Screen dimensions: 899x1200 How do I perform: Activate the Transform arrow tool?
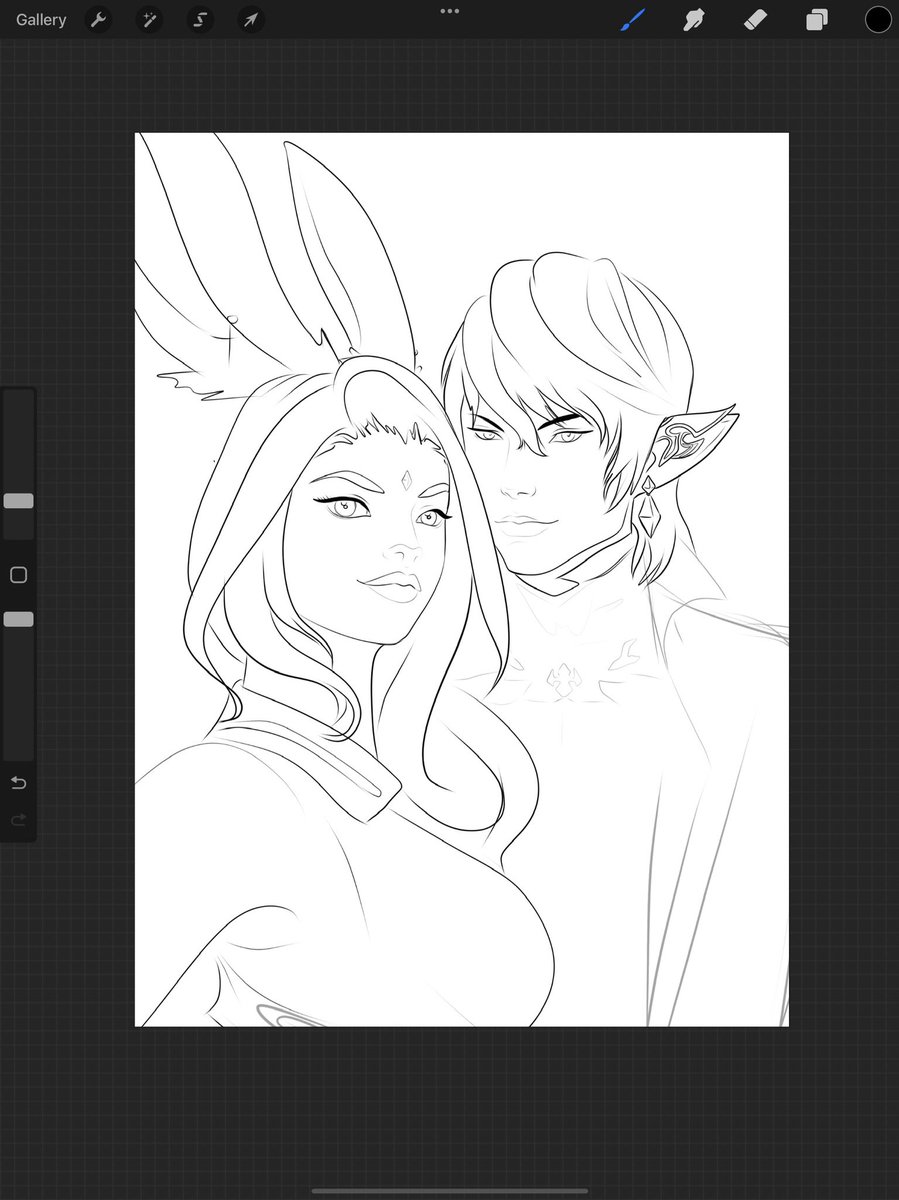(251, 20)
